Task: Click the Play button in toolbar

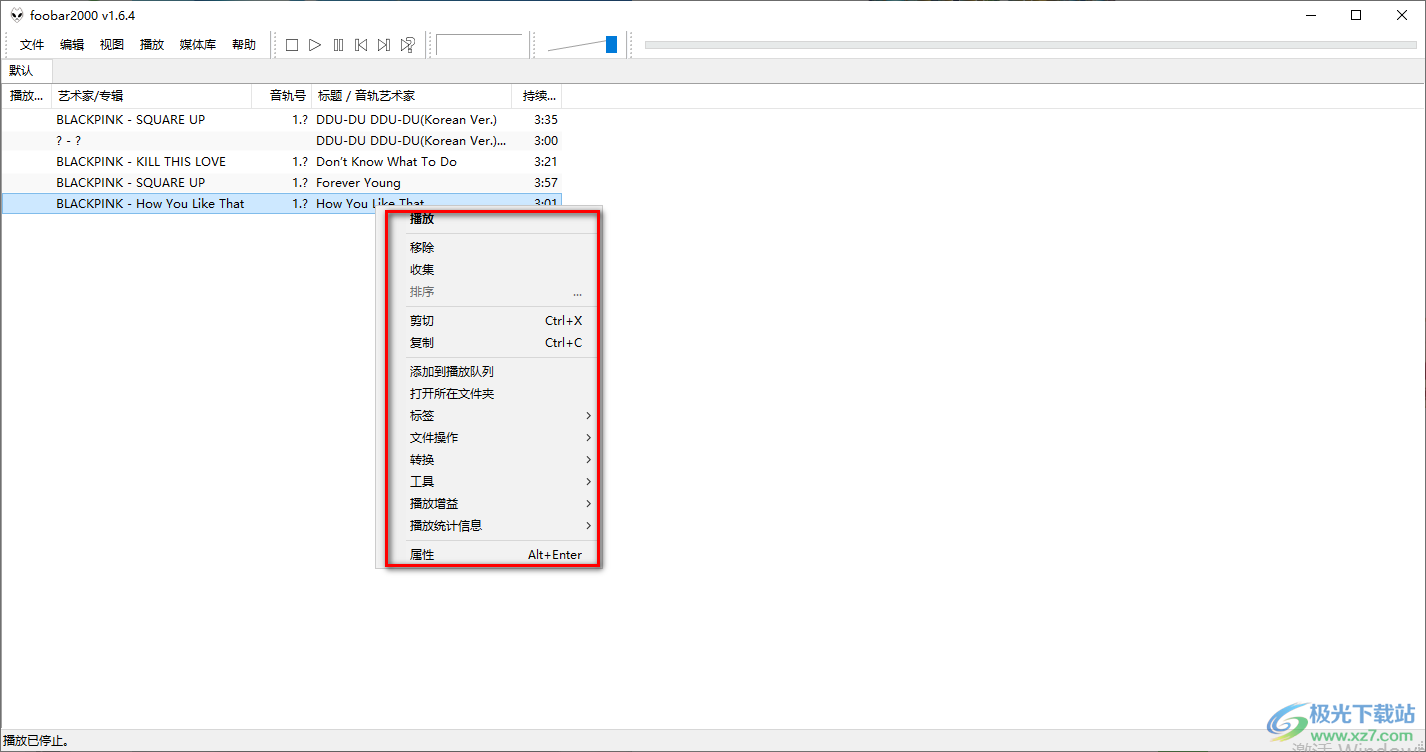Action: coord(315,45)
